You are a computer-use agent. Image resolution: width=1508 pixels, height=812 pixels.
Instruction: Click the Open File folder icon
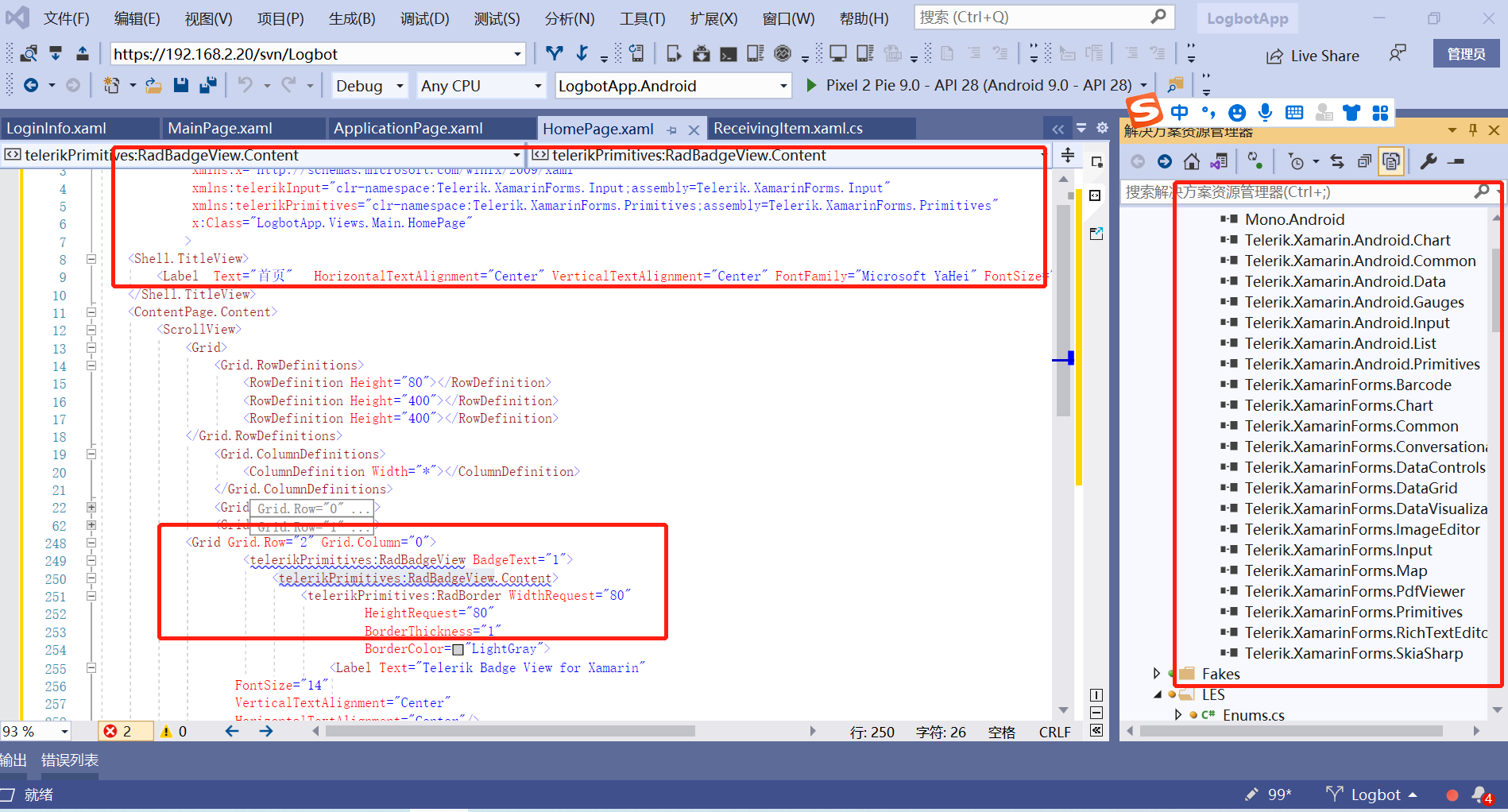pos(154,86)
